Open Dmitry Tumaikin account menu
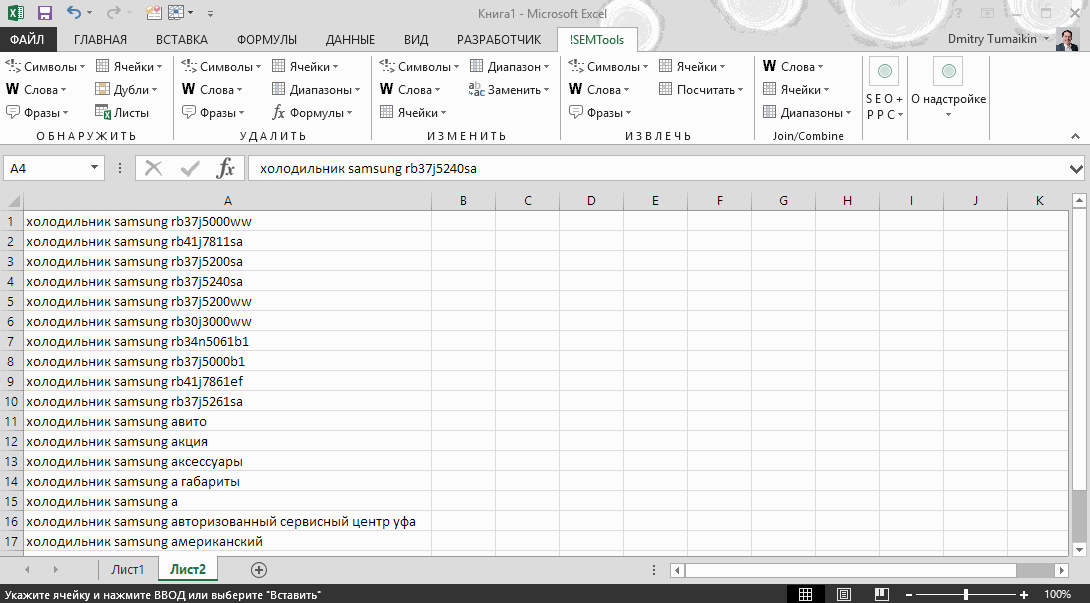This screenshot has height=603, width=1090. (998, 39)
